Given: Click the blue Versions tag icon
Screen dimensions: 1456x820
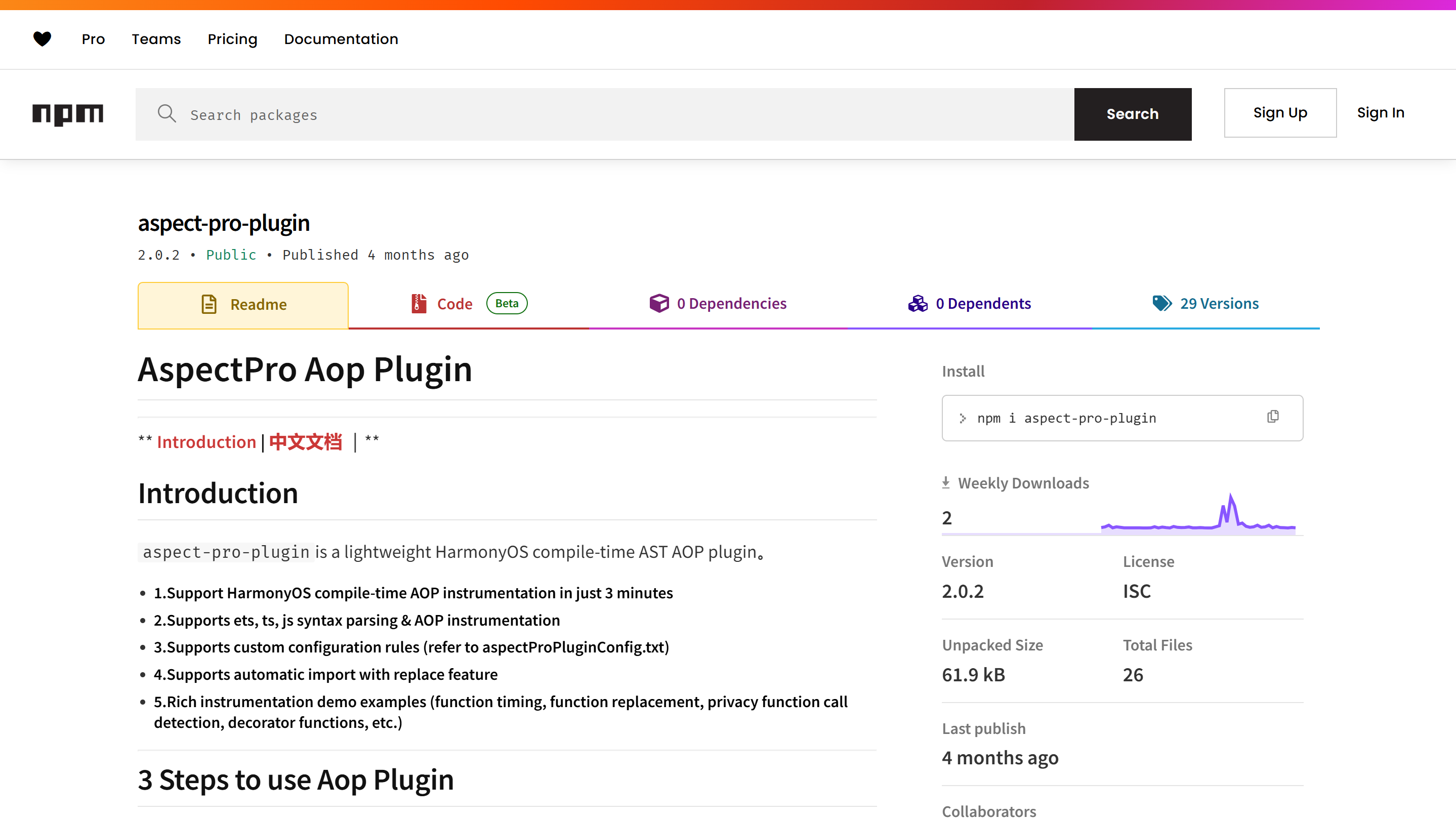Looking at the screenshot, I should (1162, 304).
